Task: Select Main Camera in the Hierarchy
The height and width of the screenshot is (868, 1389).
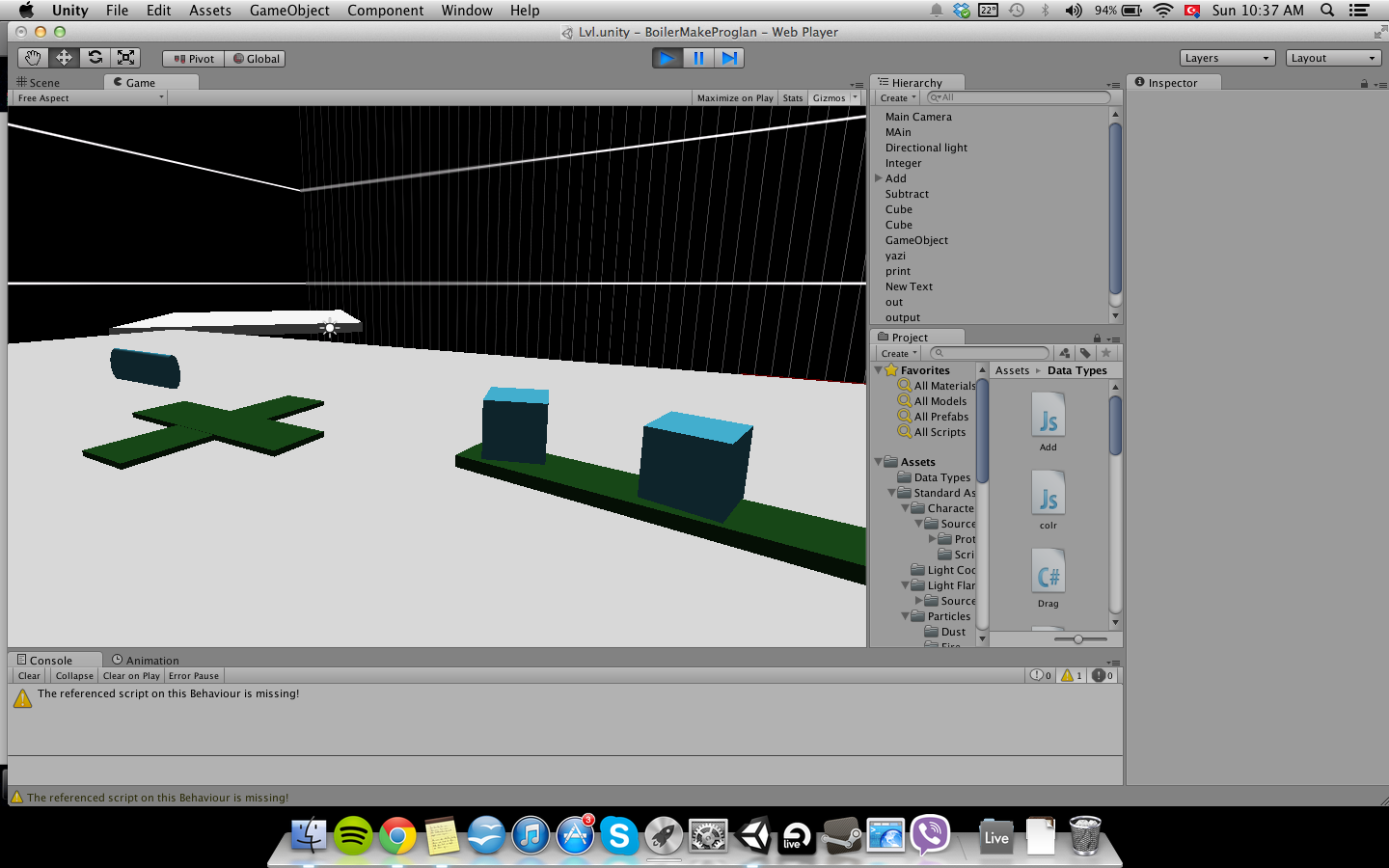Action: click(918, 117)
